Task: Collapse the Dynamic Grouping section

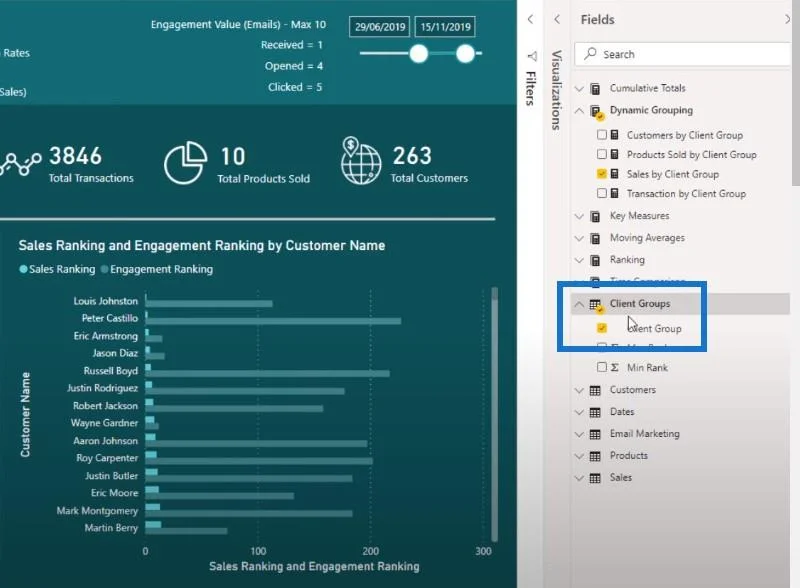Action: pyautogui.click(x=579, y=110)
